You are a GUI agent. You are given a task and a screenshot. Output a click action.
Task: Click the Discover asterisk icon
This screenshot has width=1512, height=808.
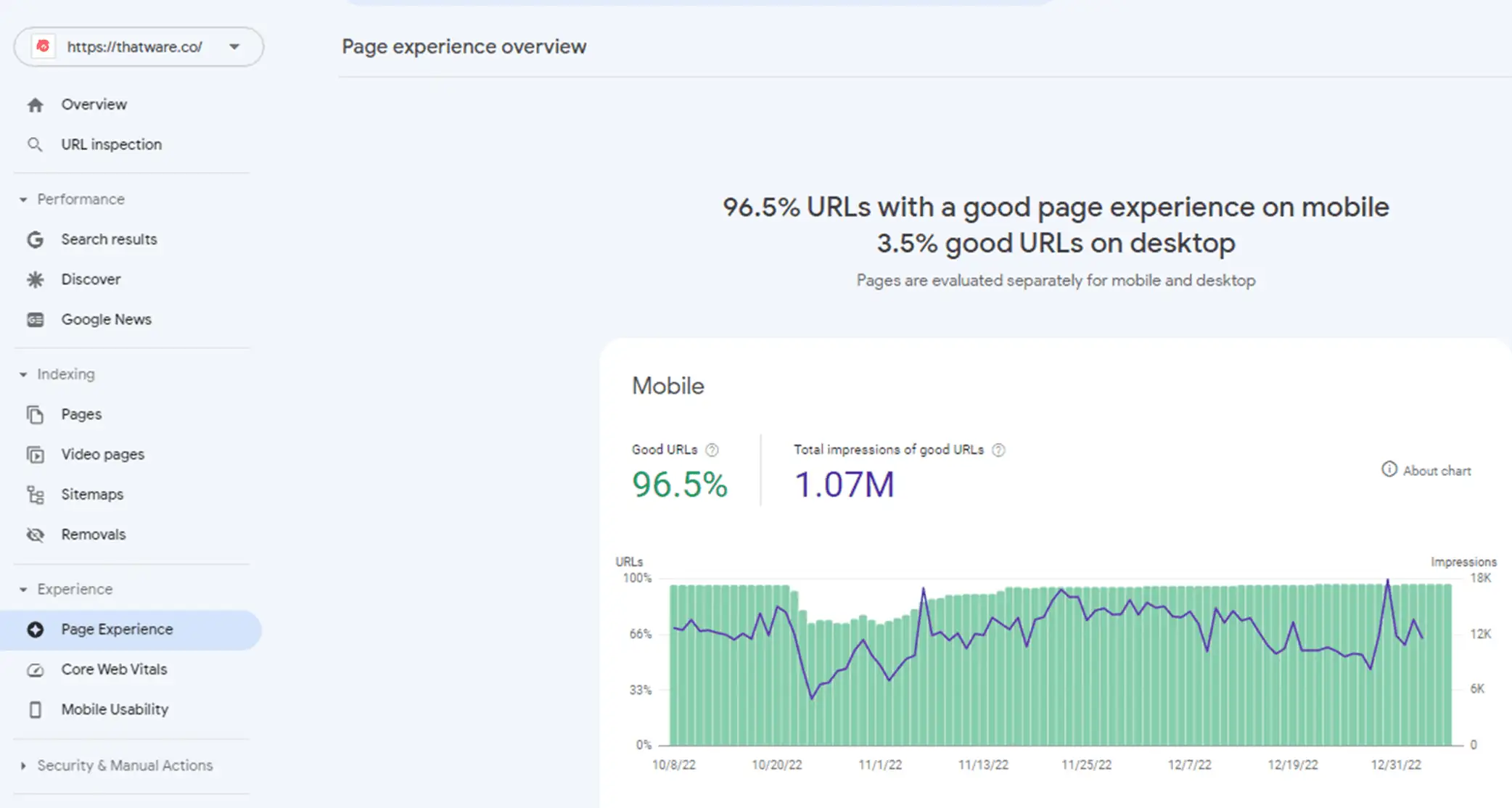point(35,279)
